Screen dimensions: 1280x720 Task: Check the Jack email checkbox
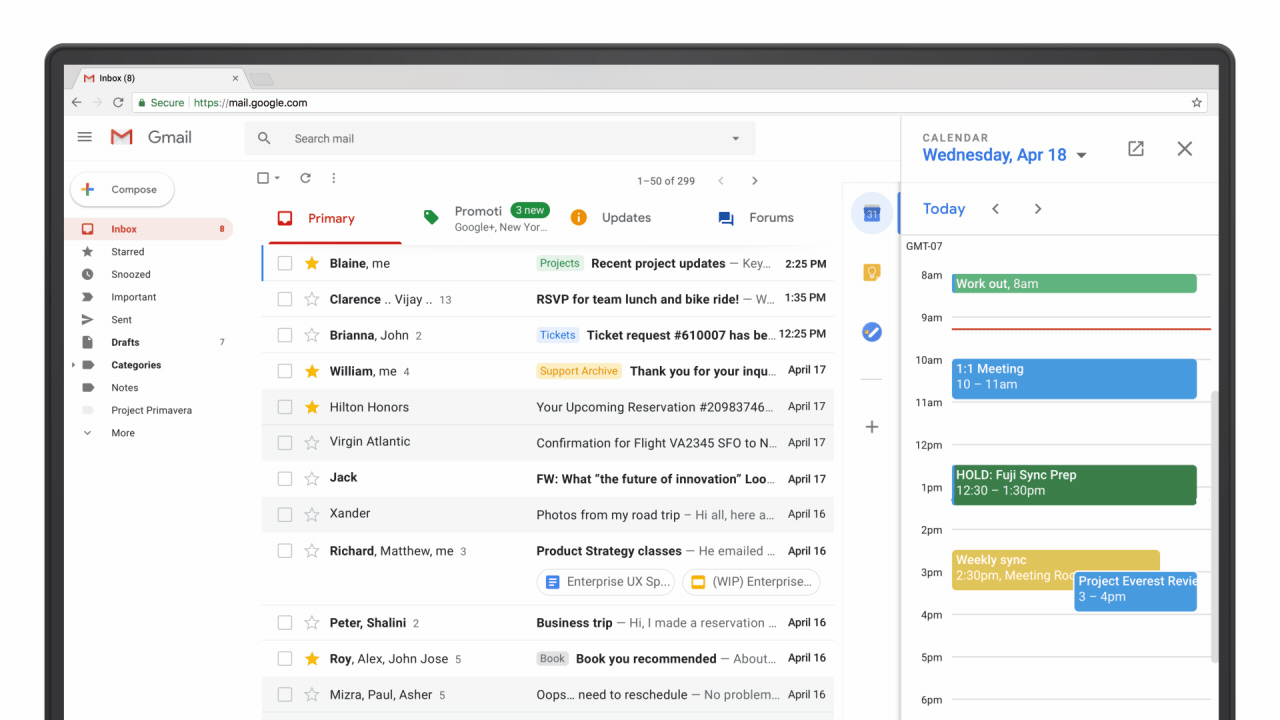point(285,478)
